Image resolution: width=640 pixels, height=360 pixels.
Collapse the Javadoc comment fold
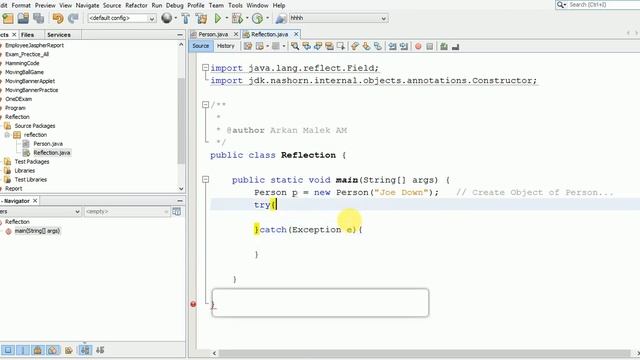click(206, 105)
